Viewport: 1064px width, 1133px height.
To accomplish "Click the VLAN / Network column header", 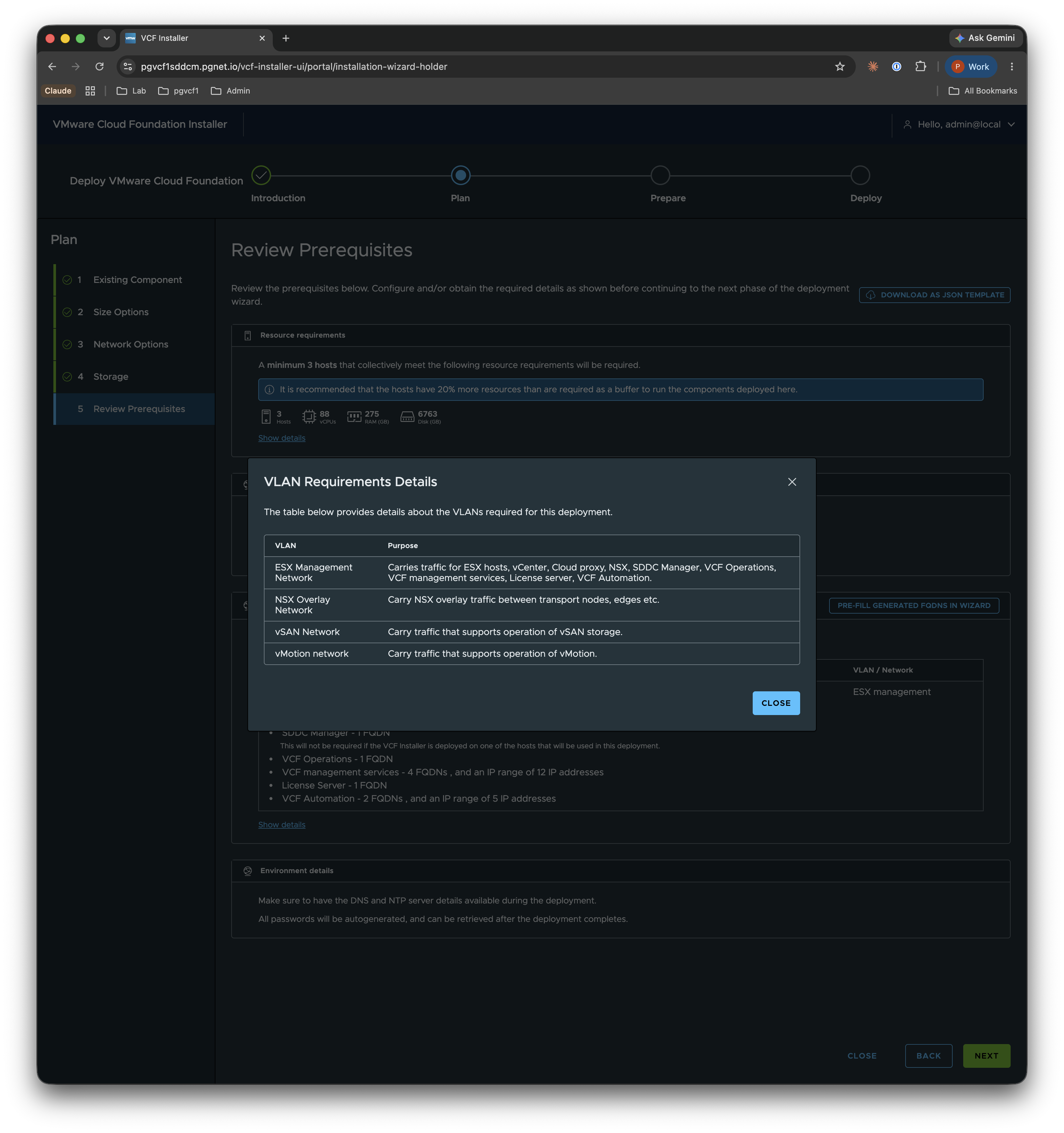I will (x=882, y=670).
